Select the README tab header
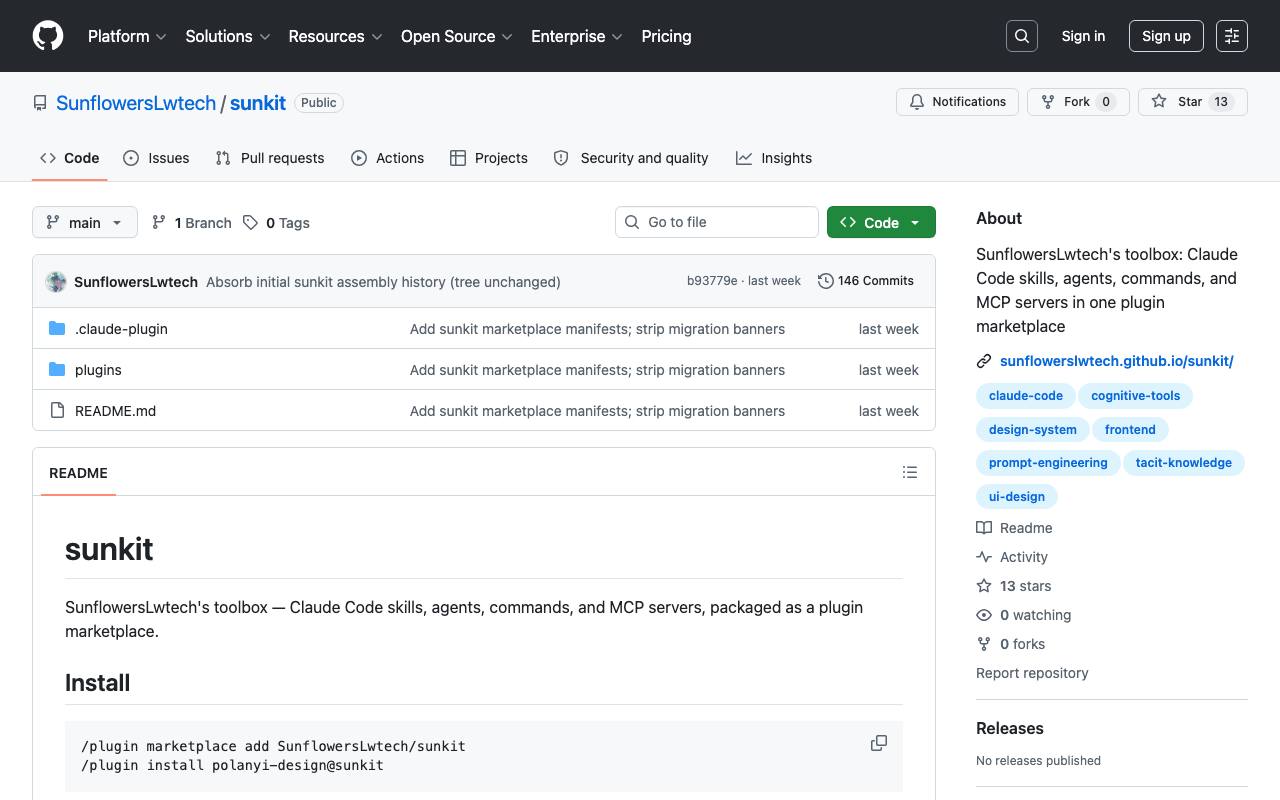Viewport: 1280px width, 800px height. click(78, 473)
